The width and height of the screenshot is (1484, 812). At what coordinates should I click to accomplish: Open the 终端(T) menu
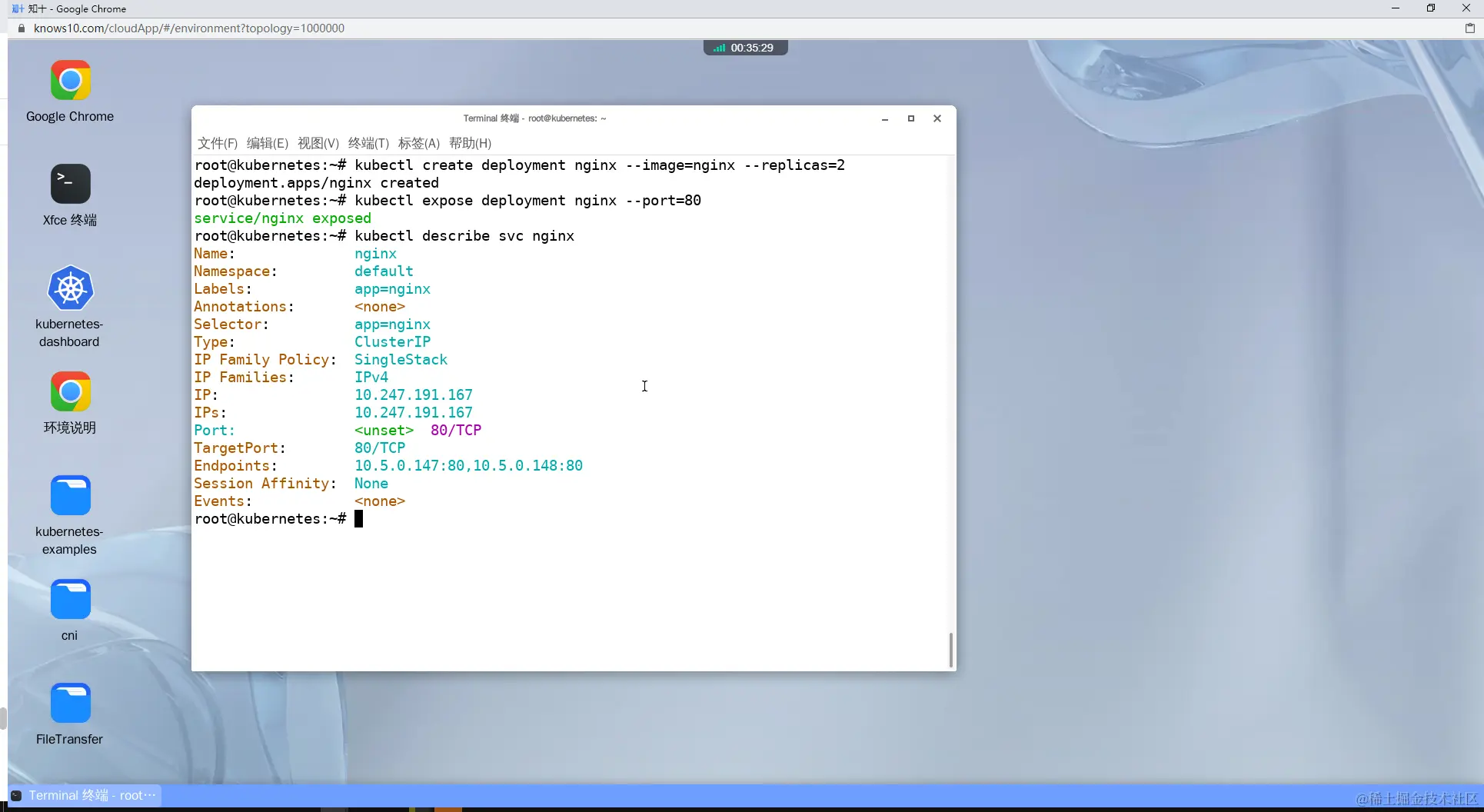368,143
